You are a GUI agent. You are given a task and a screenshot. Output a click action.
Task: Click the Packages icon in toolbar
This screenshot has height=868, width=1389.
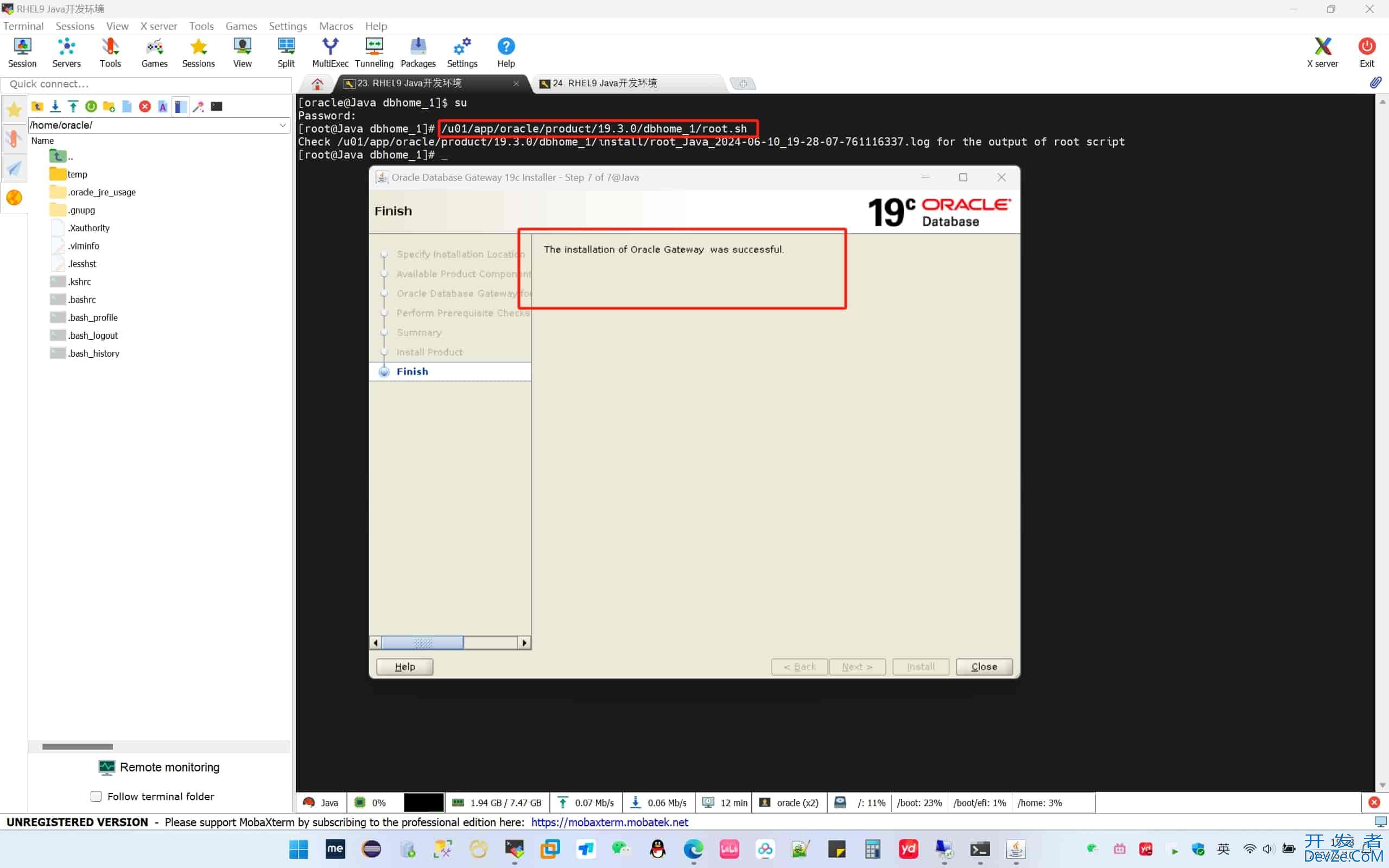pos(418,52)
